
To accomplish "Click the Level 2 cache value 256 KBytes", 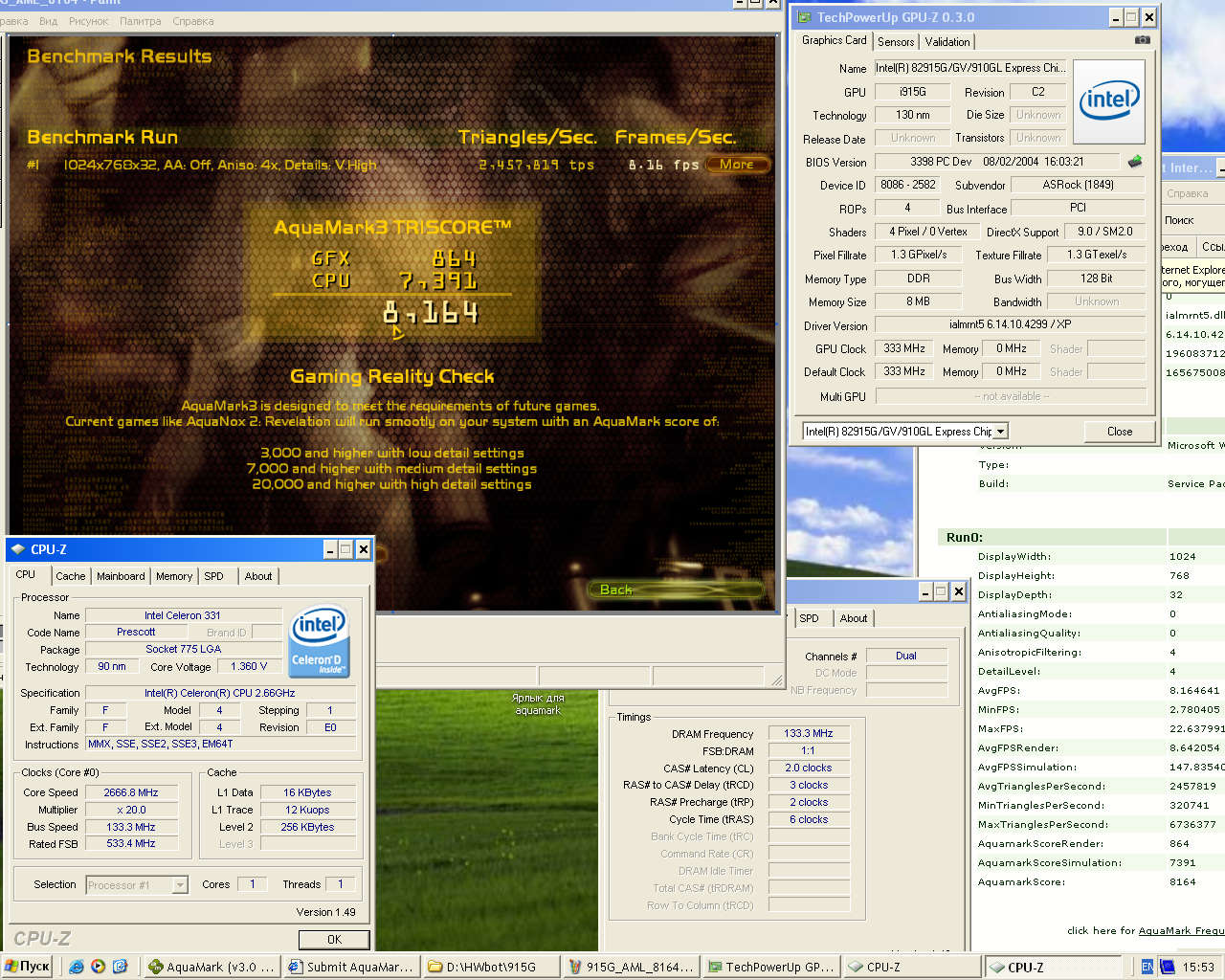I will tap(307, 827).
